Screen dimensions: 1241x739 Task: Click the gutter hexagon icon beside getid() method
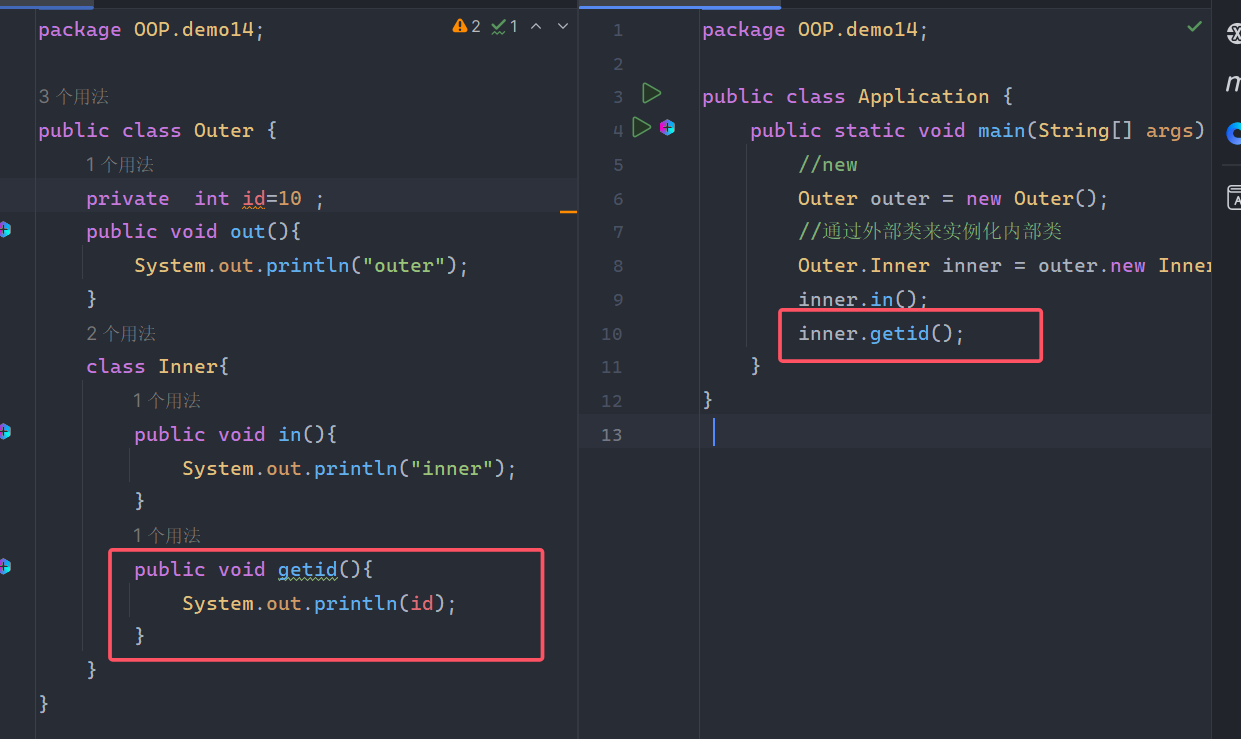(5, 567)
